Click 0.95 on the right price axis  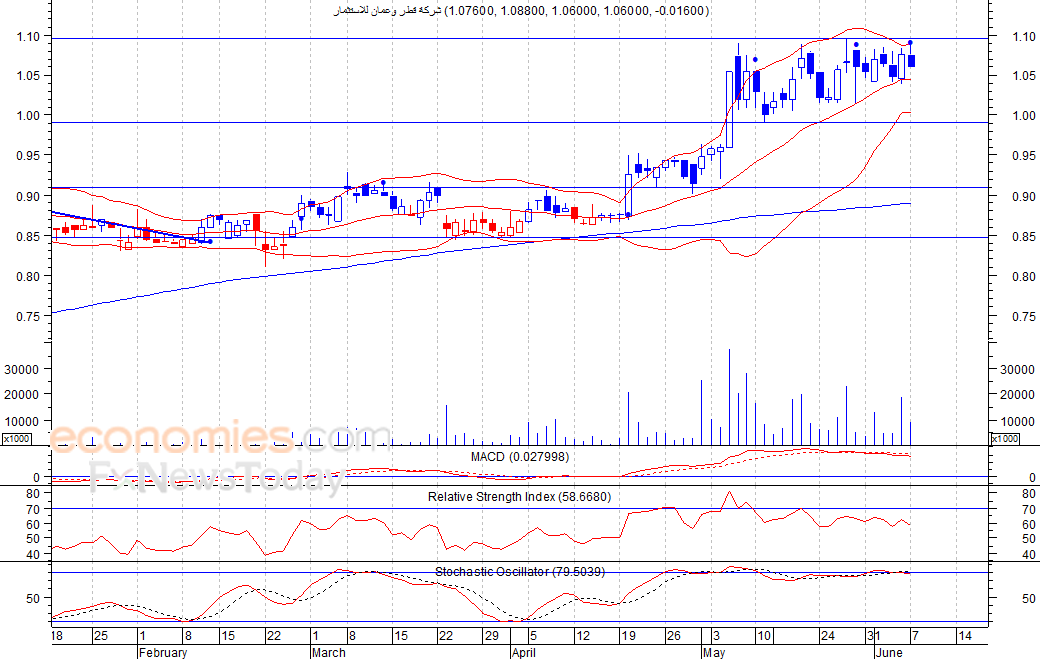1023,156
